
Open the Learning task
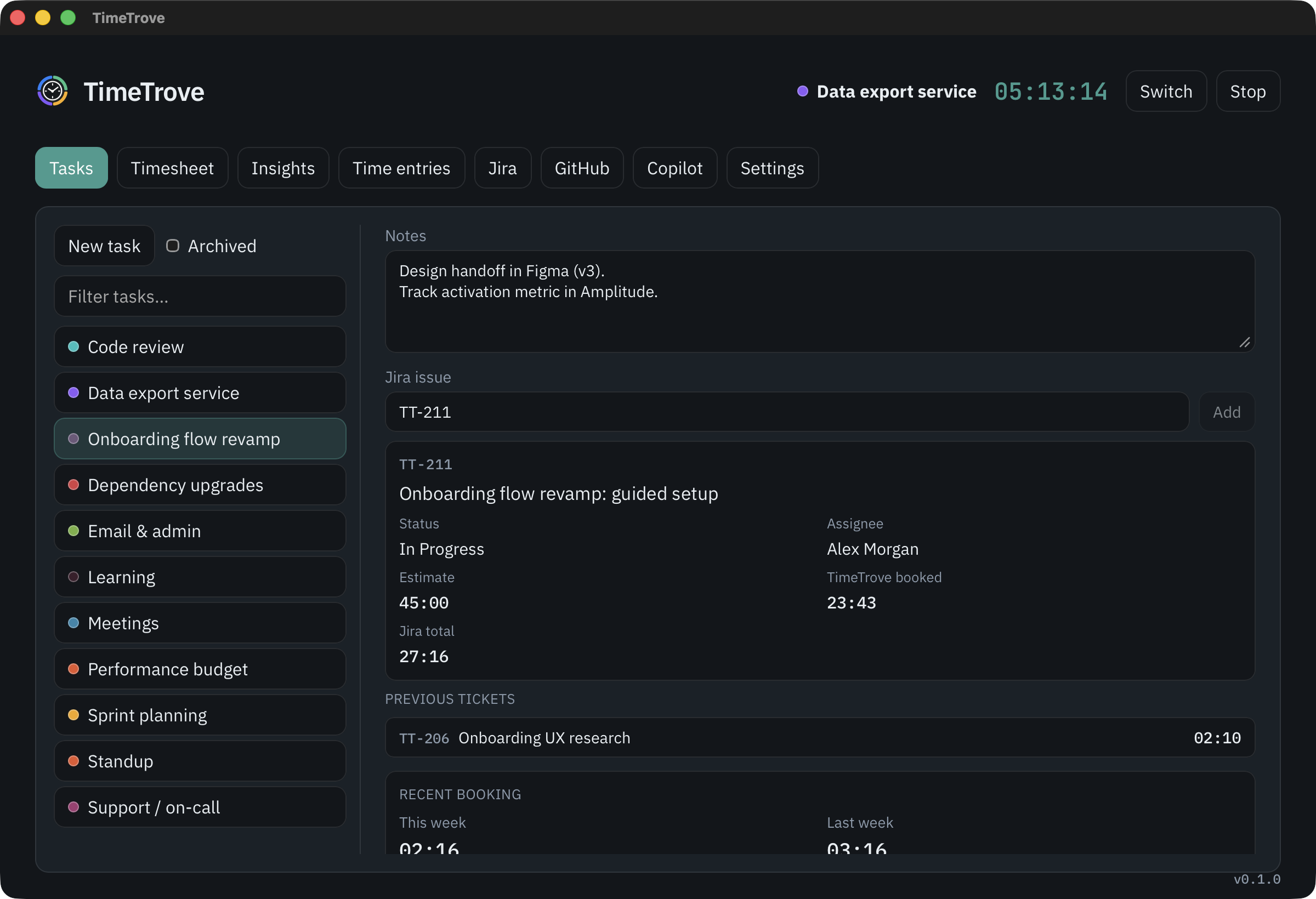coord(200,577)
